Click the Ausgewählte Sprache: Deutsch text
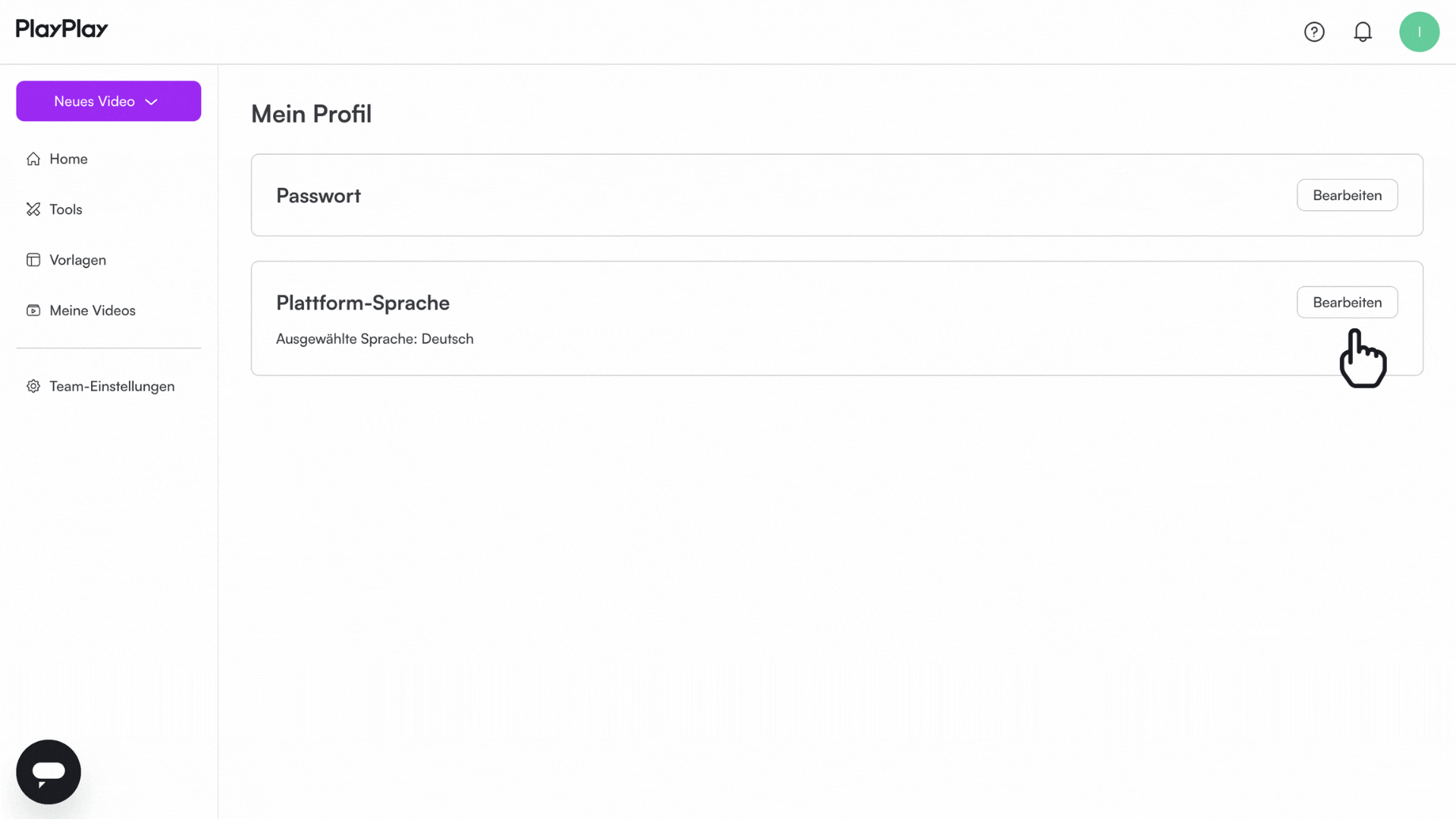The image size is (1456, 819). [x=375, y=339]
